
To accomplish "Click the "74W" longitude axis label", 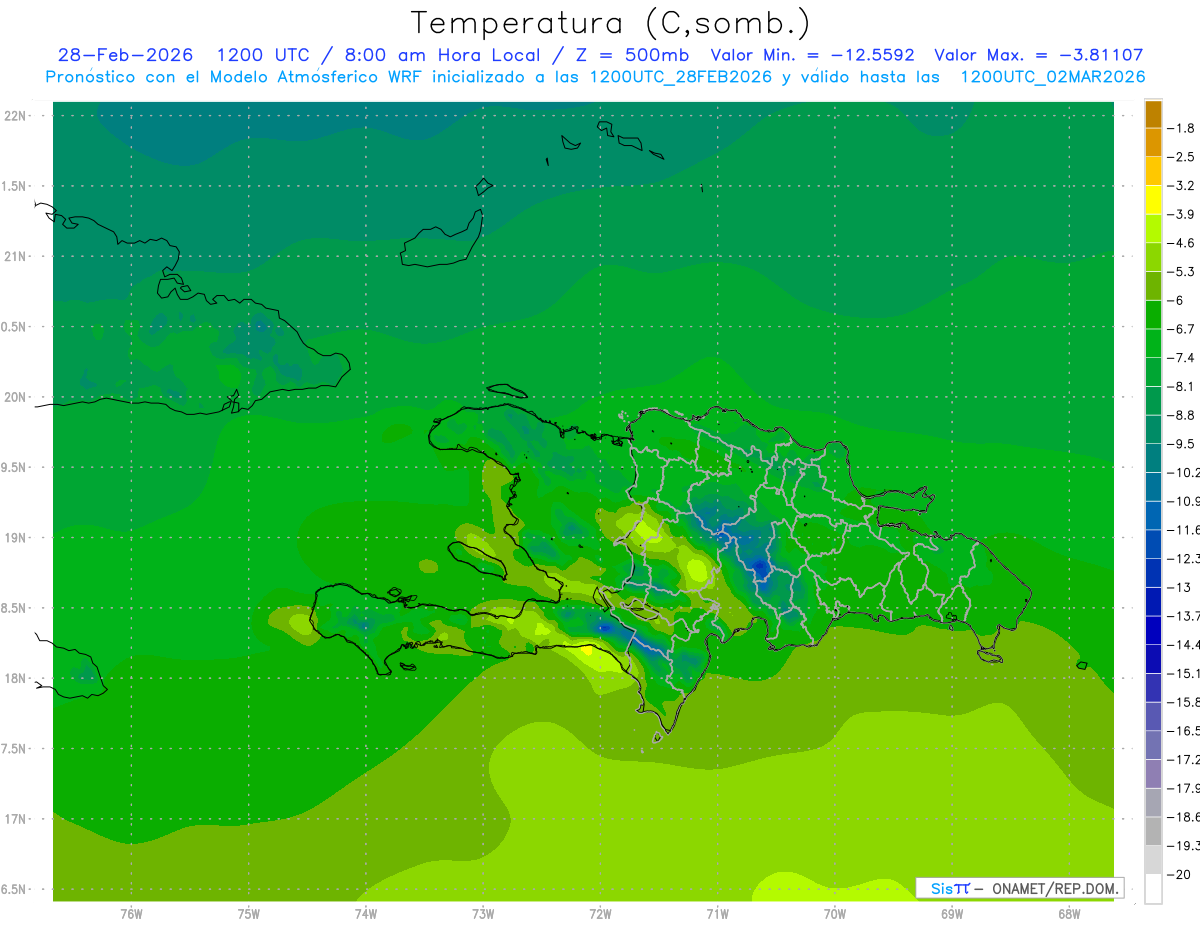I will pos(366,914).
